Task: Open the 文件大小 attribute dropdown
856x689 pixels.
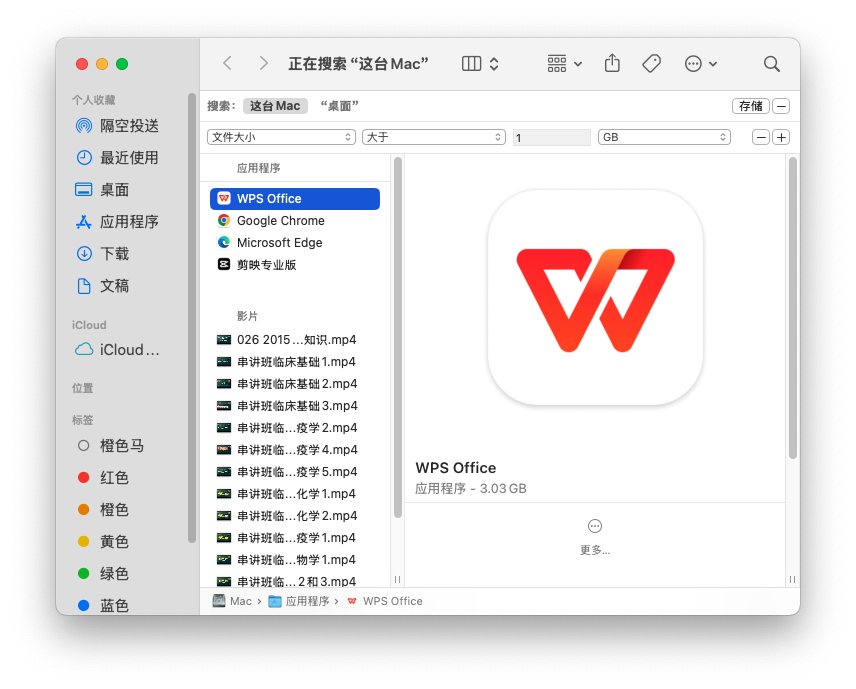Action: [281, 137]
